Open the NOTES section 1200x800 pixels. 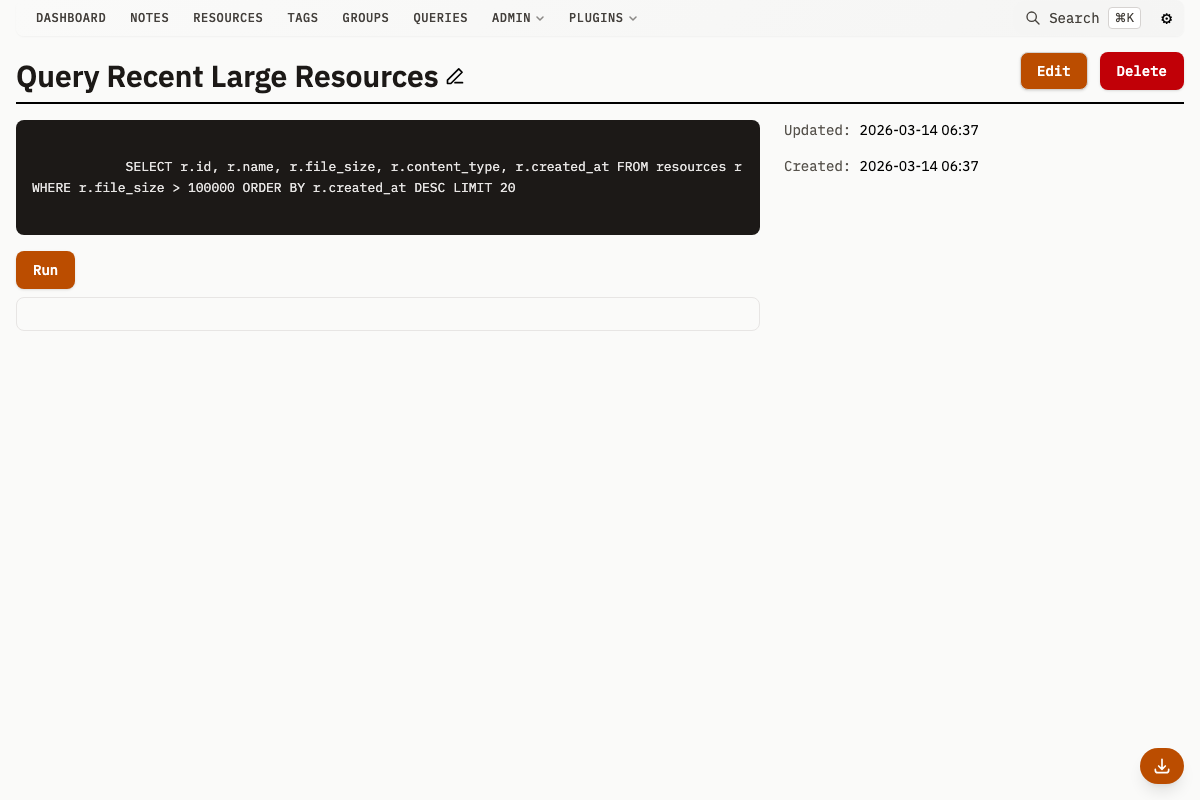tap(149, 17)
